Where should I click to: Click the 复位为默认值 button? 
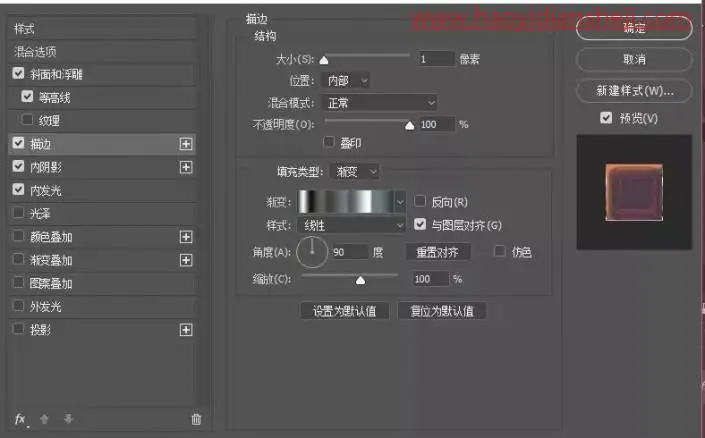[442, 311]
